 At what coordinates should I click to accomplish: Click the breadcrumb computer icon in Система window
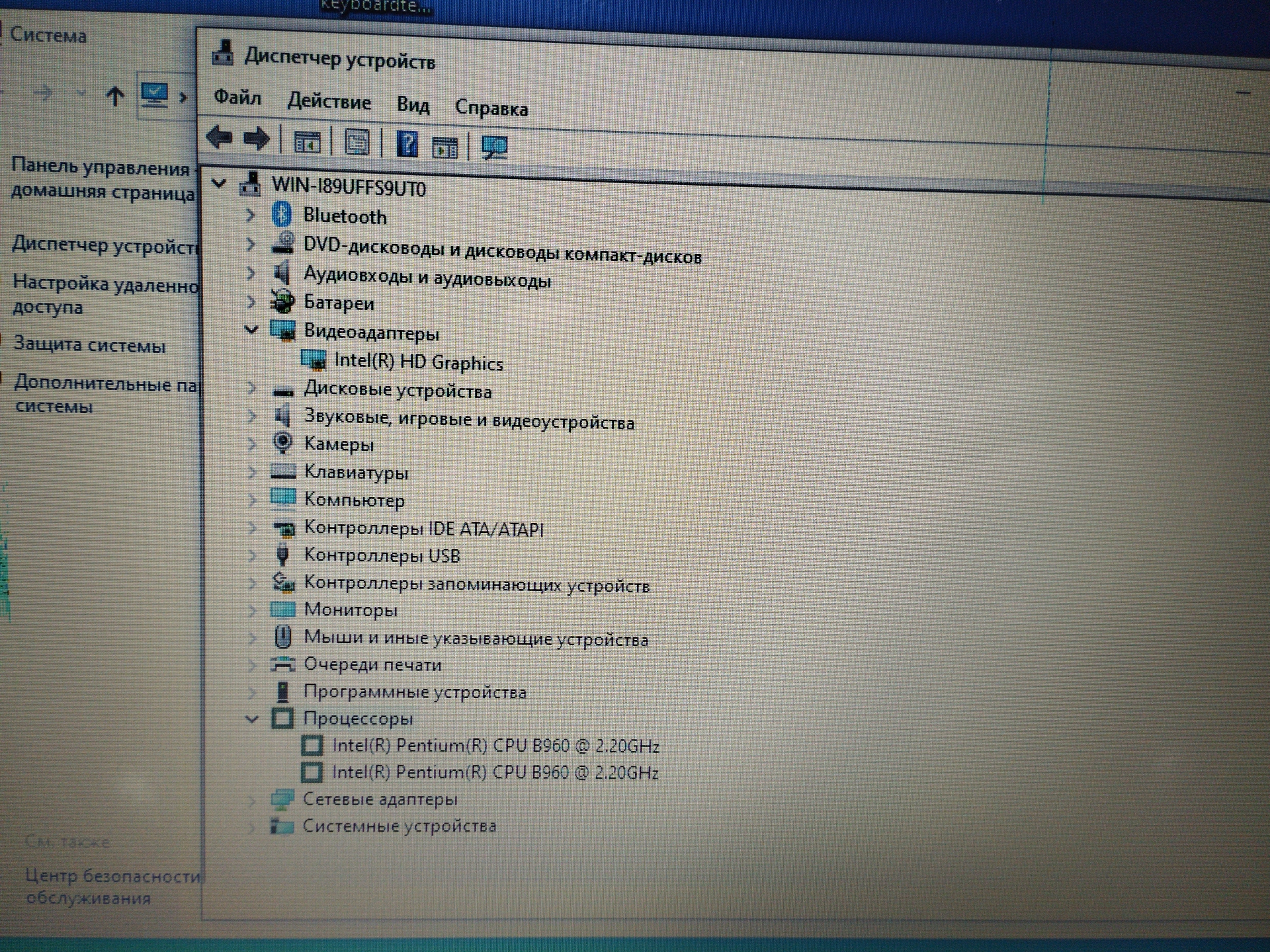[x=154, y=96]
